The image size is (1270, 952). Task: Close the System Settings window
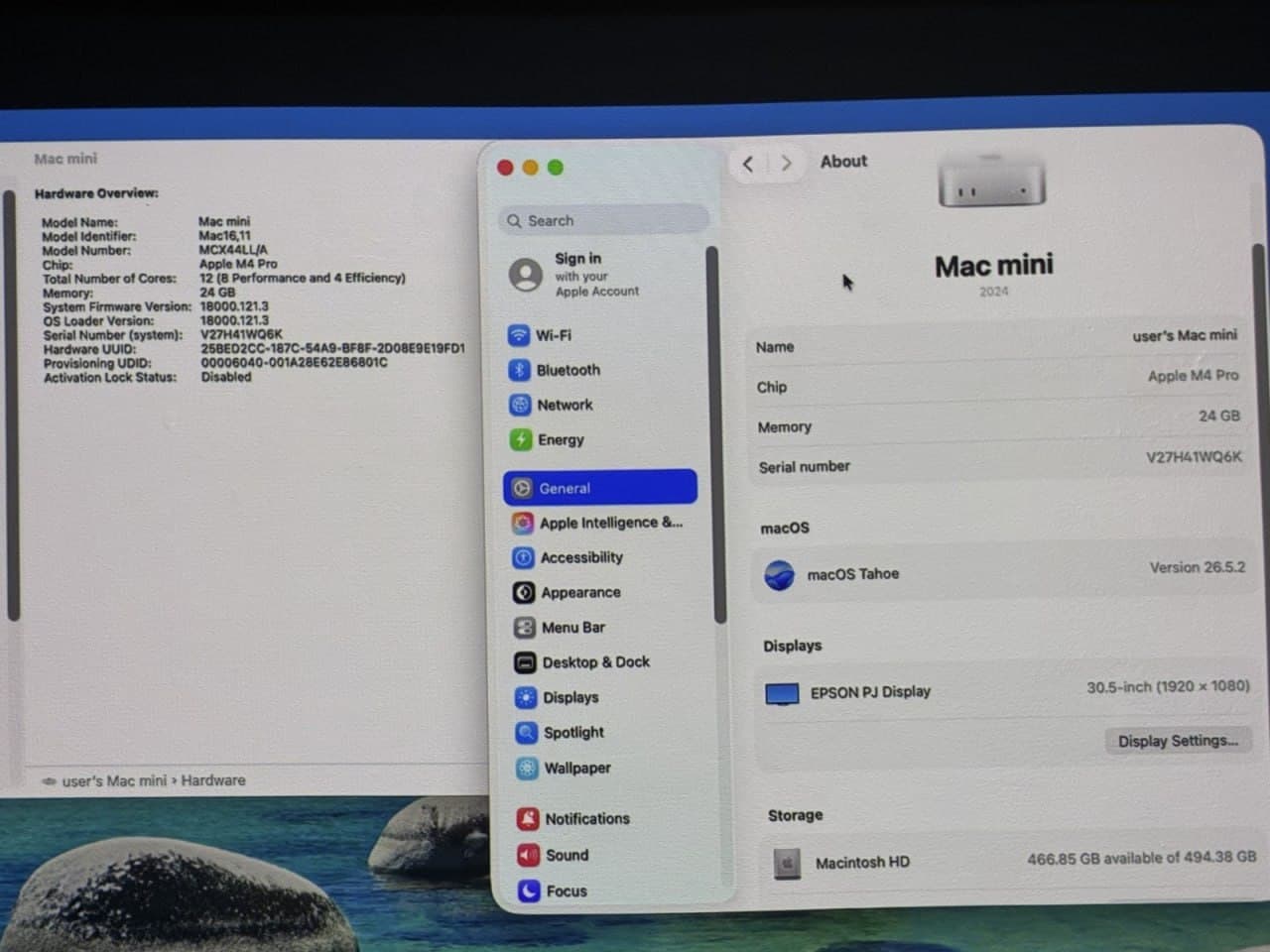[x=505, y=168]
